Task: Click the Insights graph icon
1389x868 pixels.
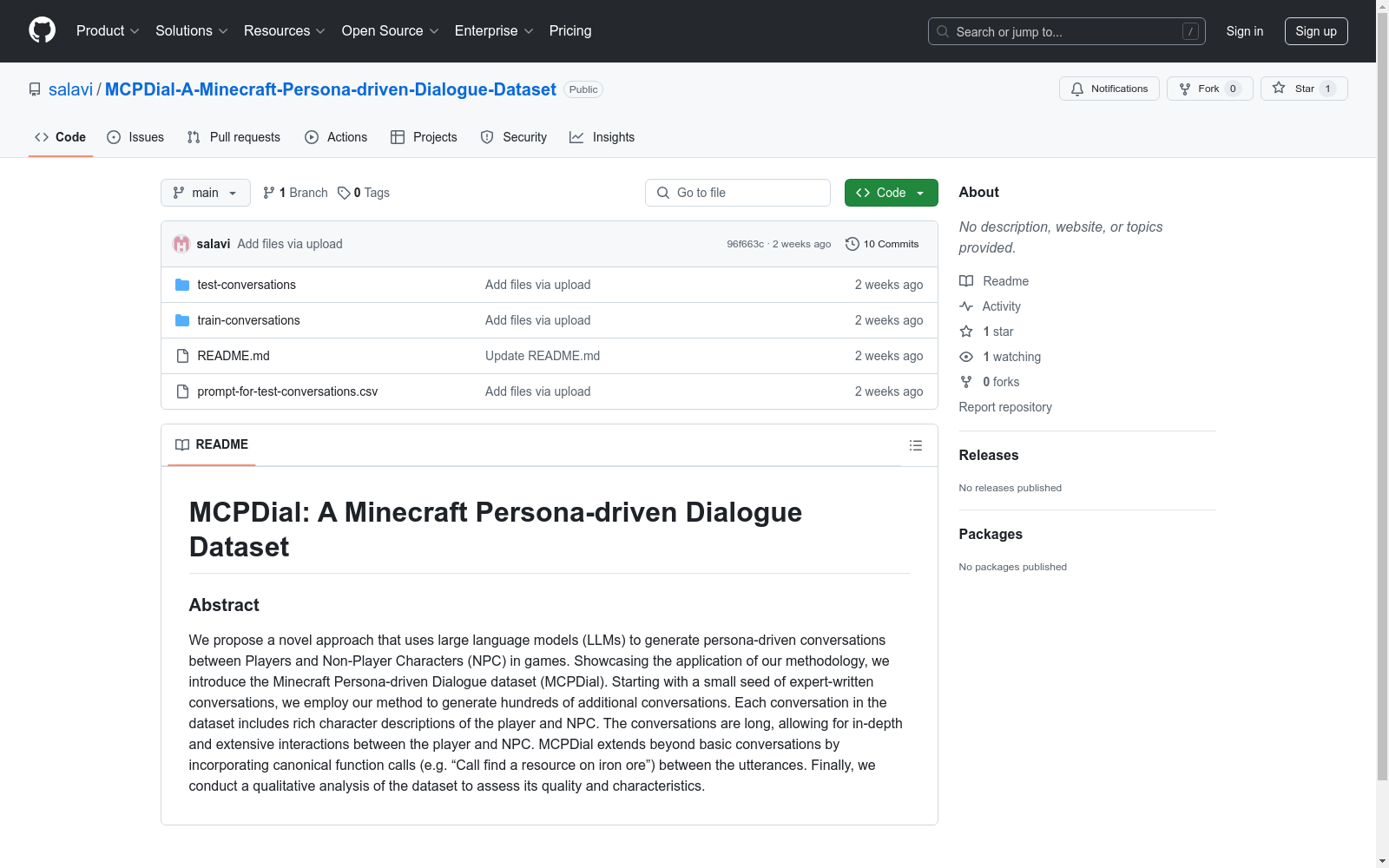Action: (x=576, y=137)
